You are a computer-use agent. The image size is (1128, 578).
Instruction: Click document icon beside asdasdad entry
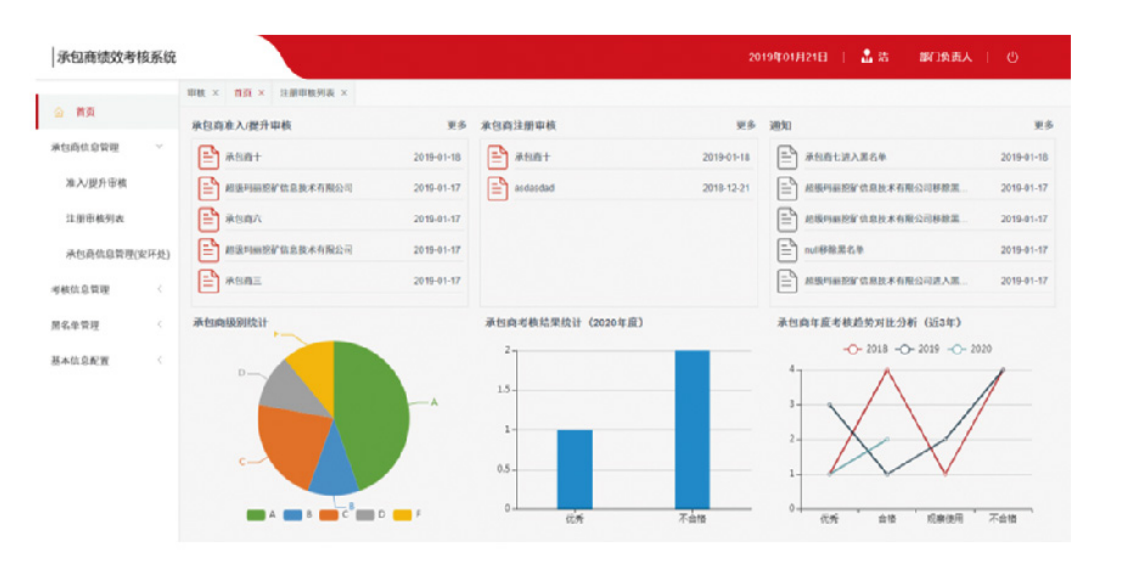(x=498, y=188)
